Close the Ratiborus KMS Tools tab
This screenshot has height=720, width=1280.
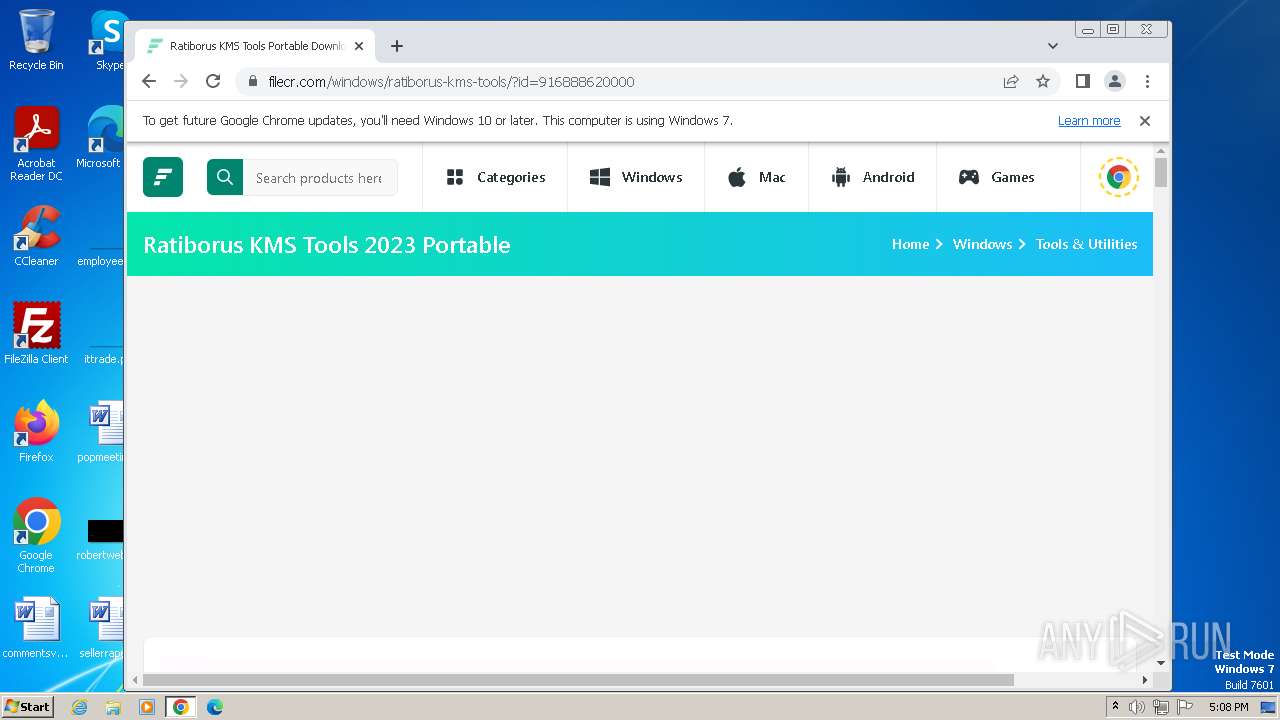(x=359, y=46)
